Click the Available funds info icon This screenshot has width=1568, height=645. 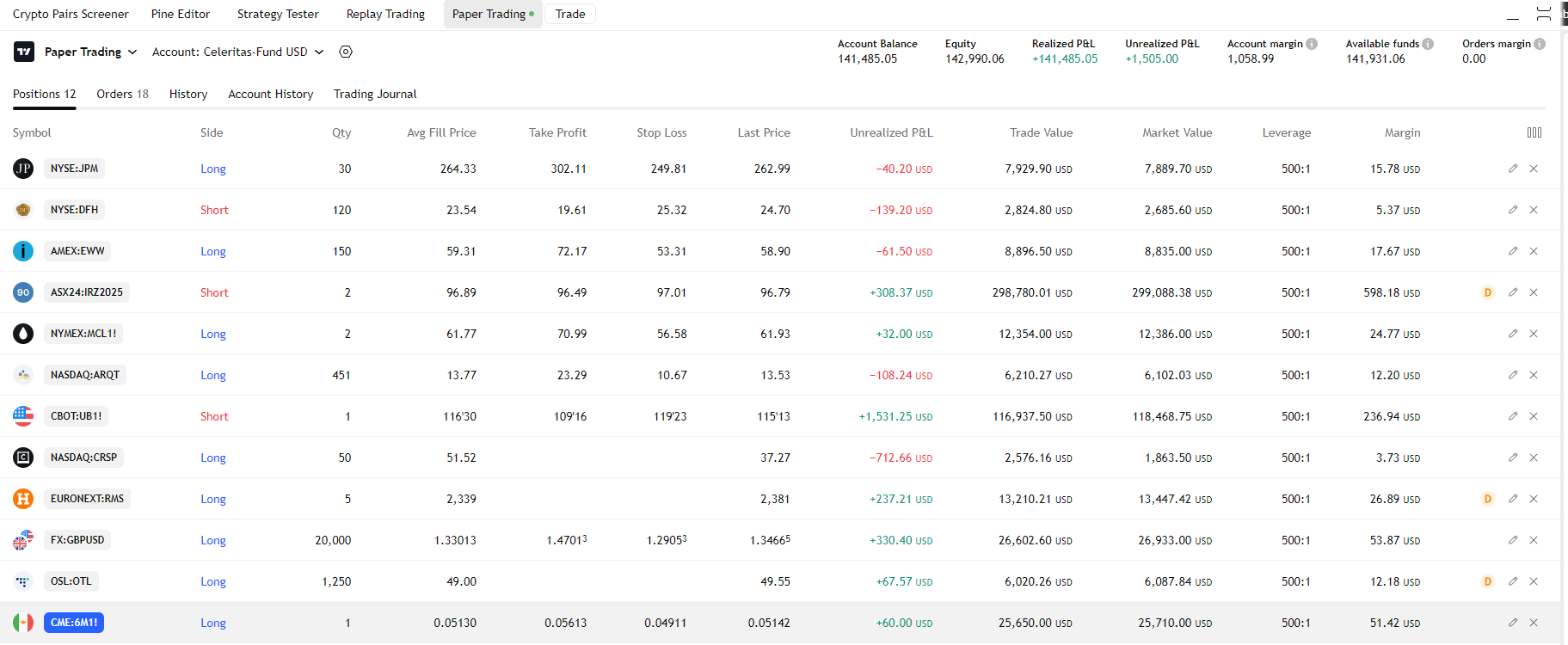(1428, 44)
